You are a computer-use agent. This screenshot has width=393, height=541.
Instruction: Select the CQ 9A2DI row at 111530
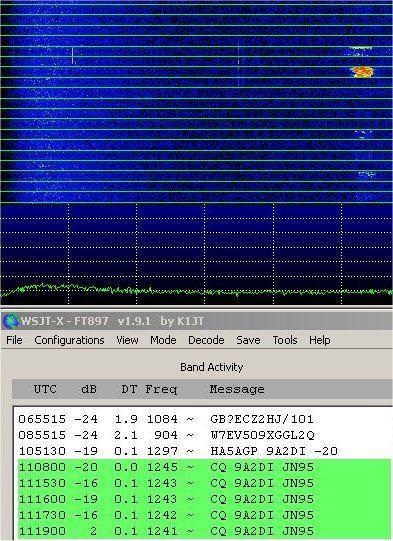204,483
